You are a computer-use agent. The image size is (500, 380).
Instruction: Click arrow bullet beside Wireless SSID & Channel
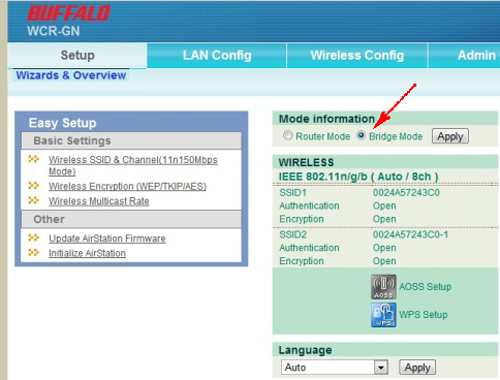(33, 159)
